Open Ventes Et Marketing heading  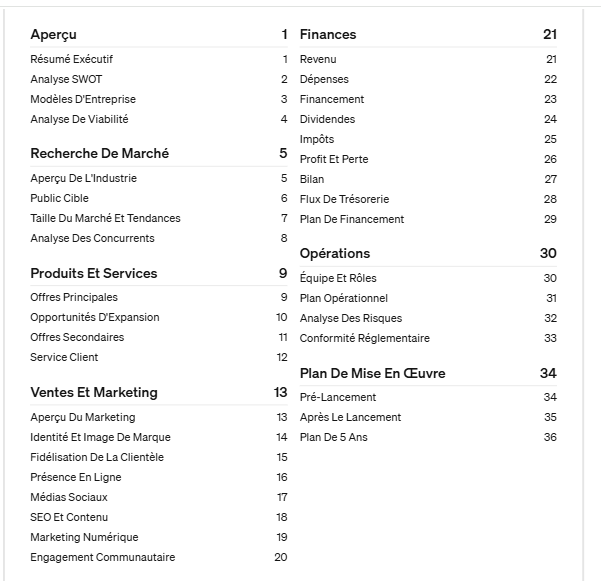159,392
